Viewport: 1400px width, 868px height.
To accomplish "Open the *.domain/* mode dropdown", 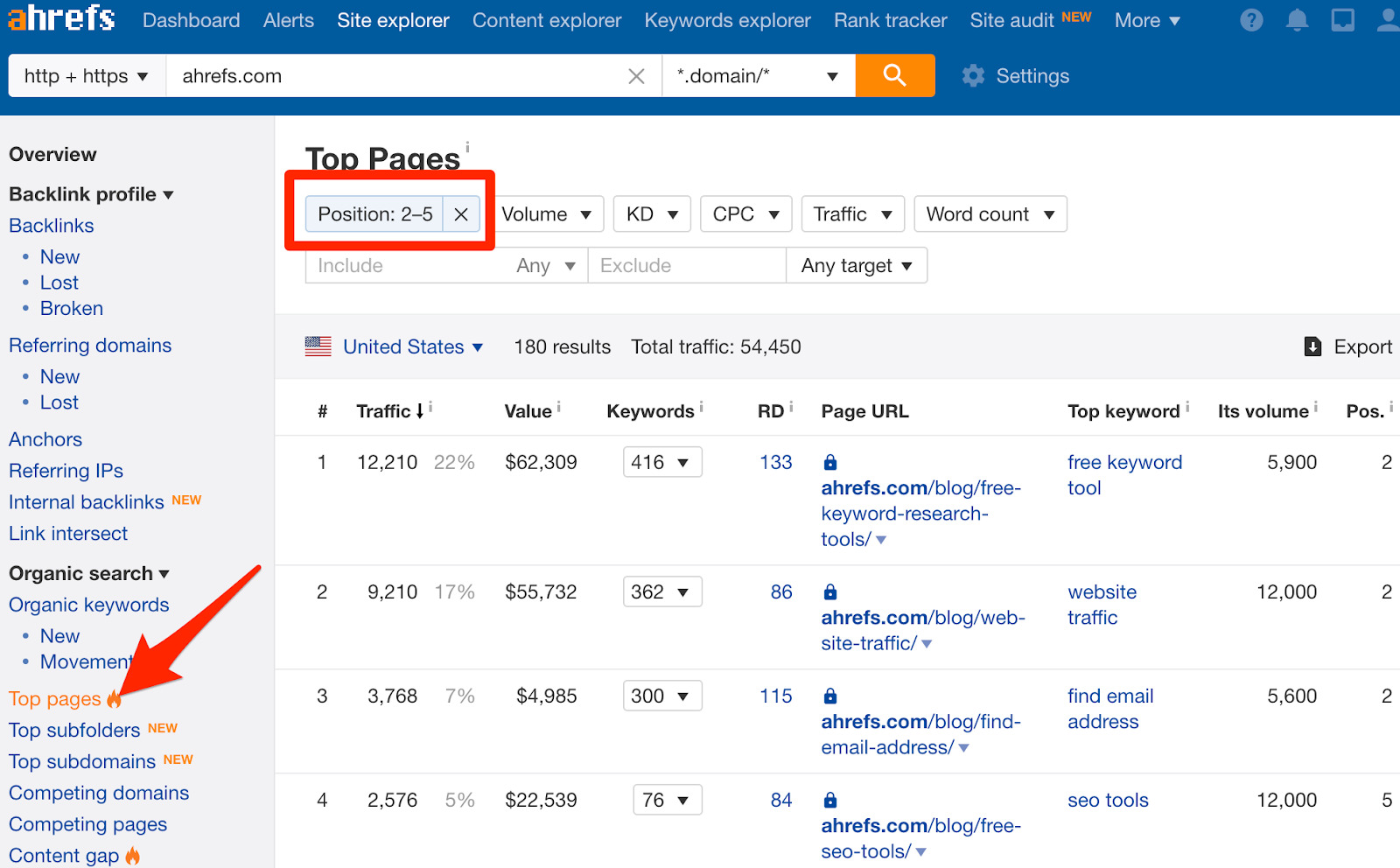I will coord(758,76).
